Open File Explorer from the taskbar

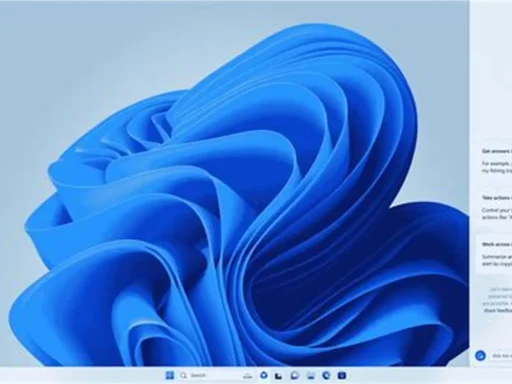pyautogui.click(x=311, y=375)
